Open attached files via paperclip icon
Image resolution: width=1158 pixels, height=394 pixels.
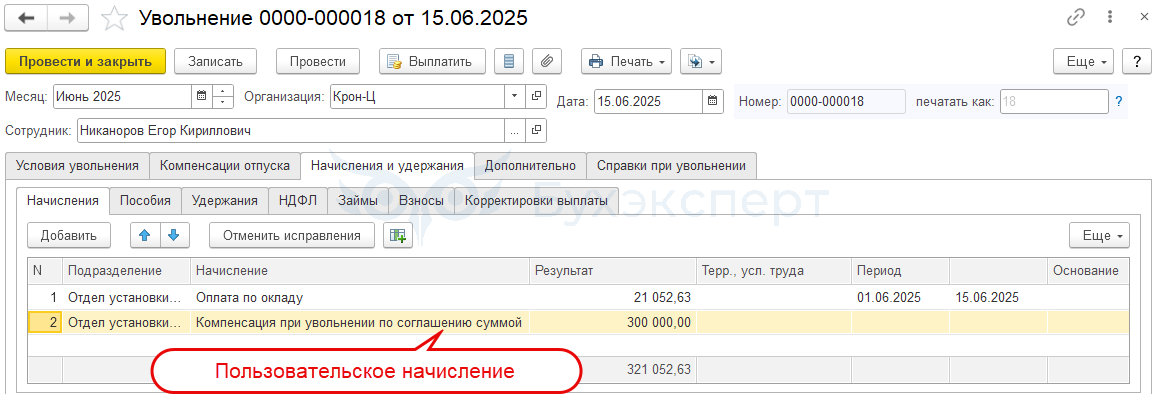(547, 61)
